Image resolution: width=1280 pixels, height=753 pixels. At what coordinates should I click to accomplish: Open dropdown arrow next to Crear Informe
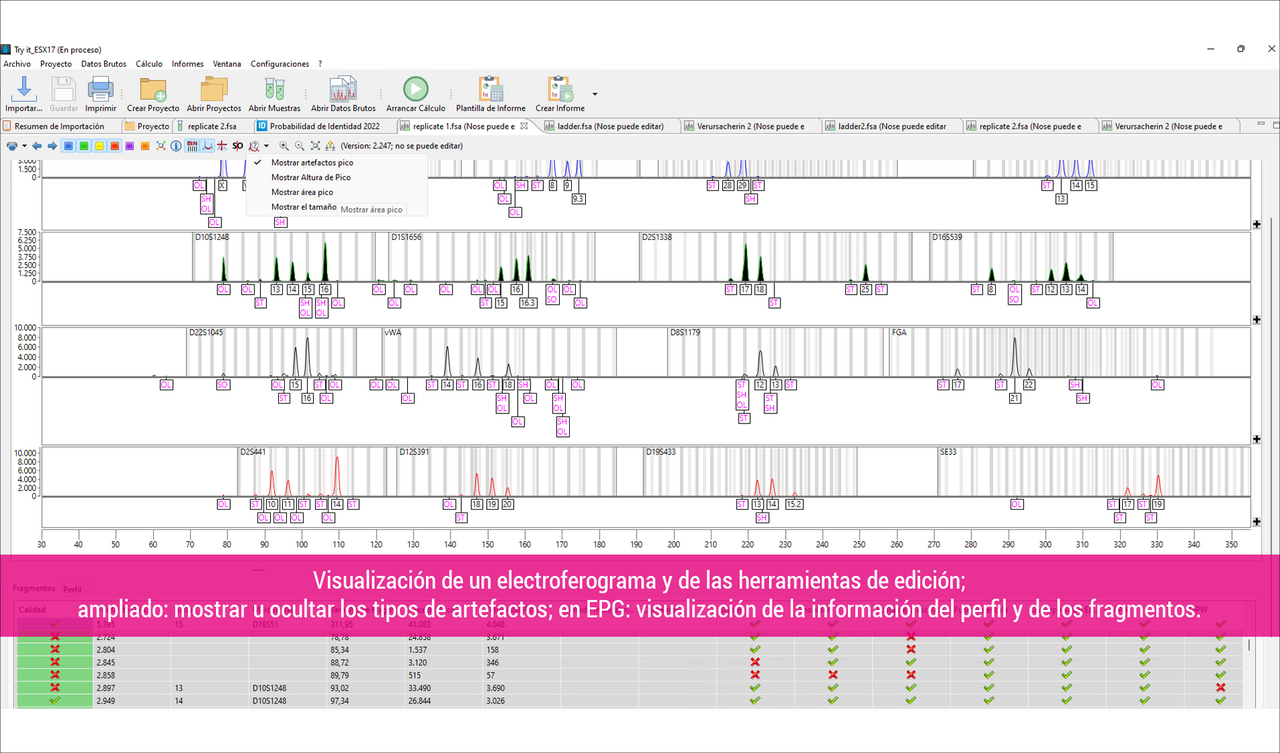tap(595, 94)
